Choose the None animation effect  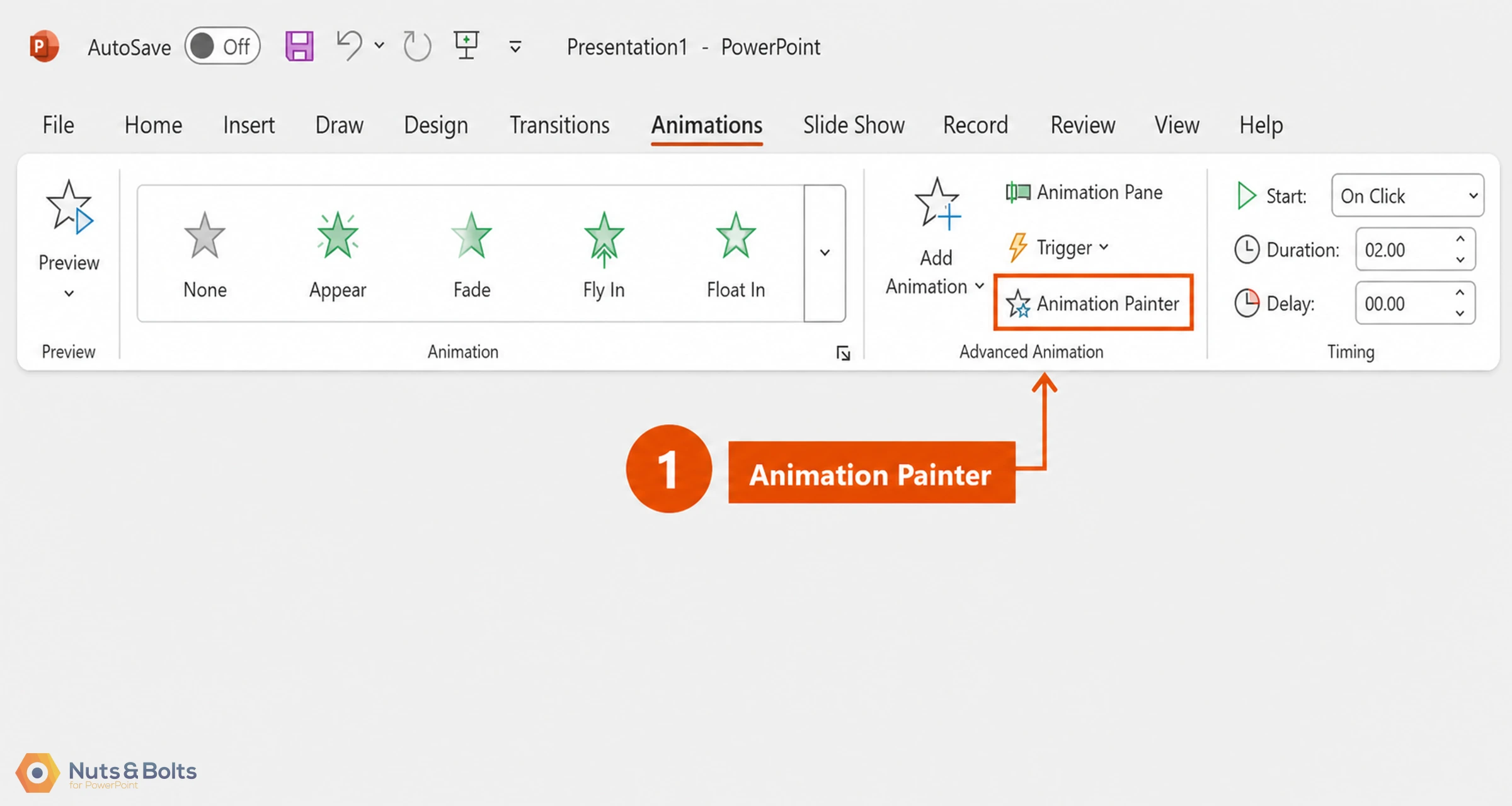click(205, 256)
